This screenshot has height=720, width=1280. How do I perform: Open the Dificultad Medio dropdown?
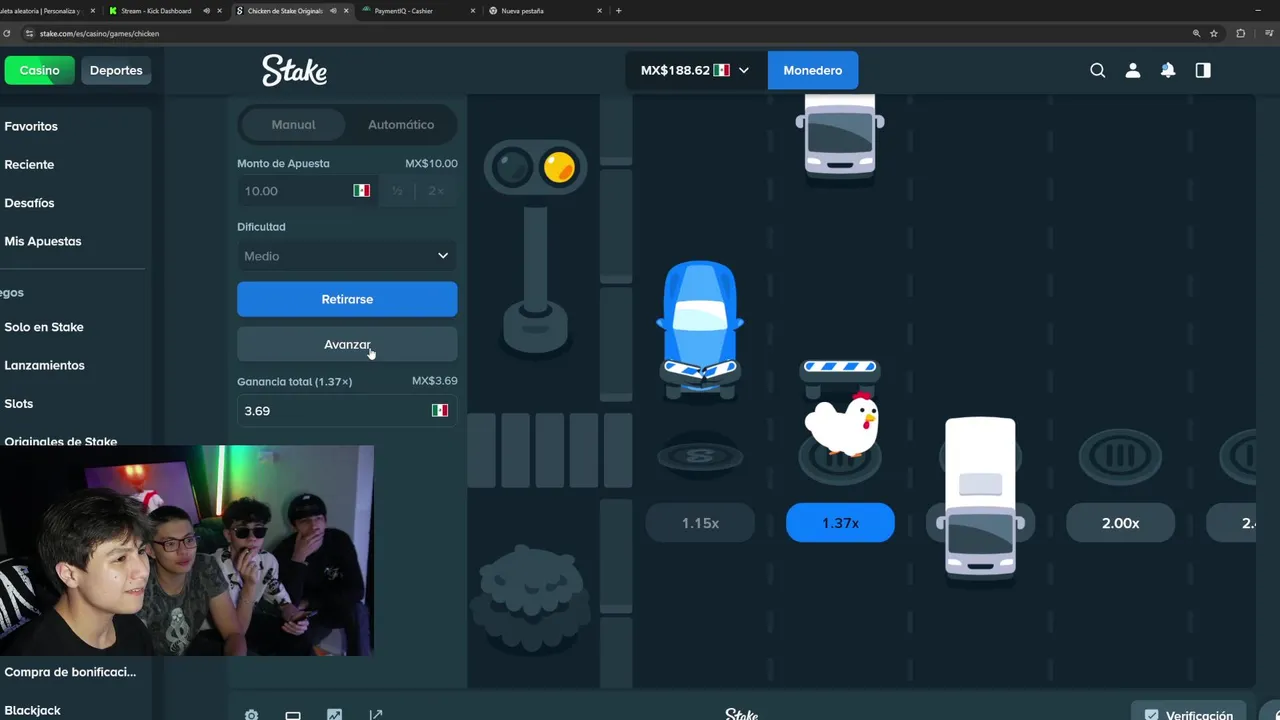(x=347, y=256)
